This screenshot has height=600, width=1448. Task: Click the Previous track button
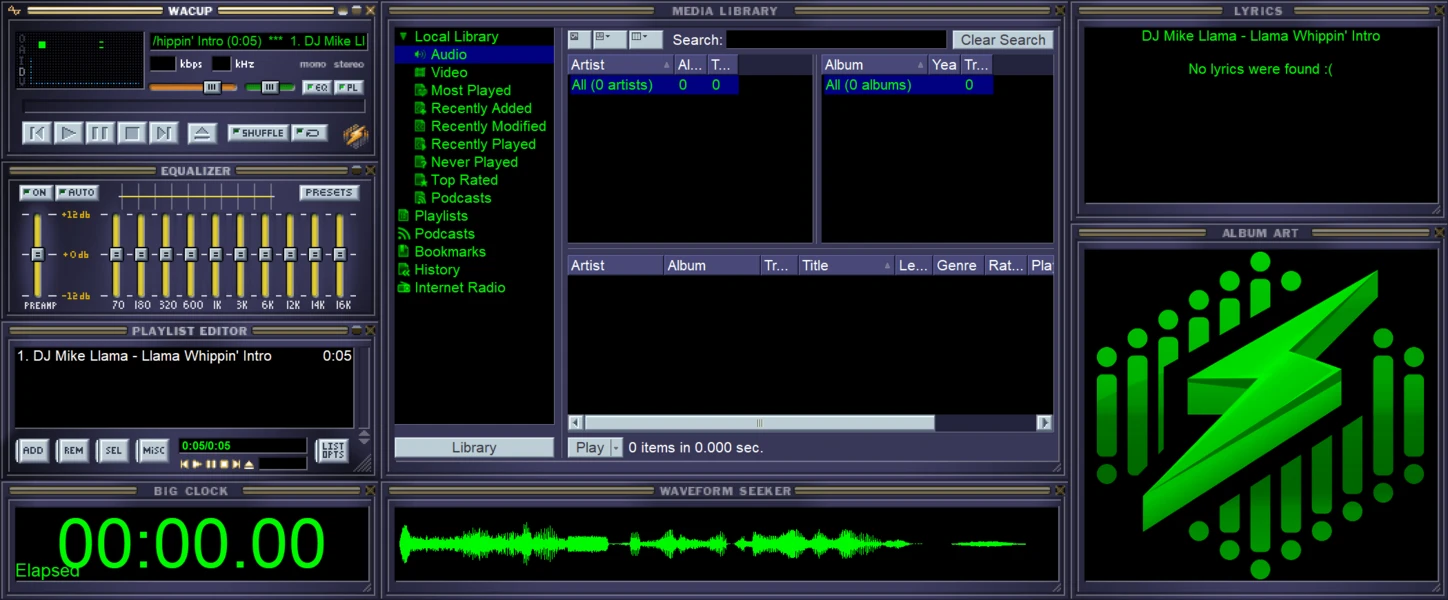tap(36, 133)
